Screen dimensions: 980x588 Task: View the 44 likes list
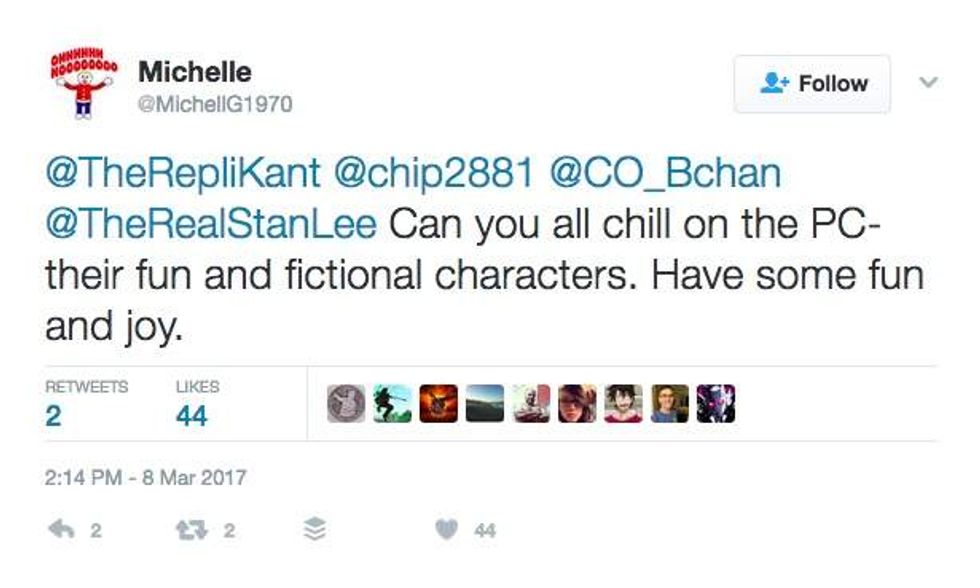click(196, 404)
